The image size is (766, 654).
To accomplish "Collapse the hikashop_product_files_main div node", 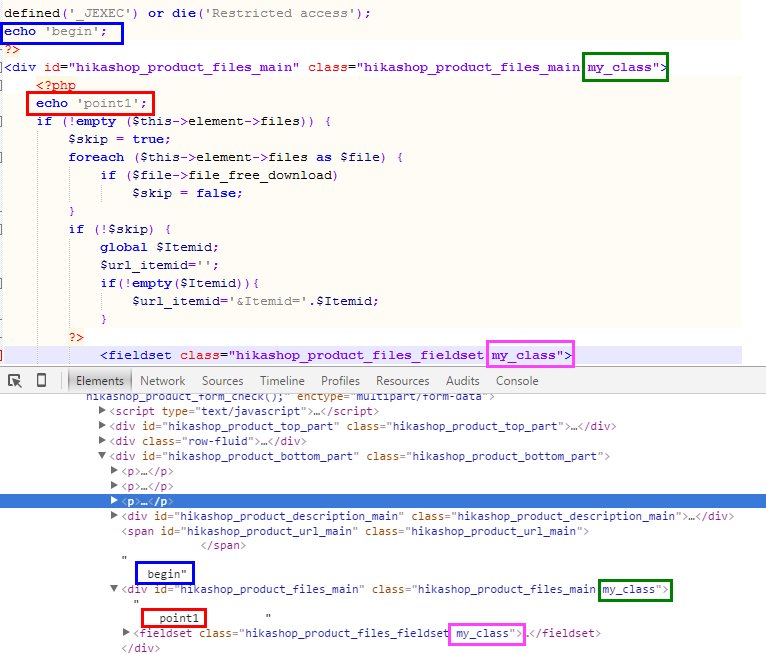I will click(114, 589).
